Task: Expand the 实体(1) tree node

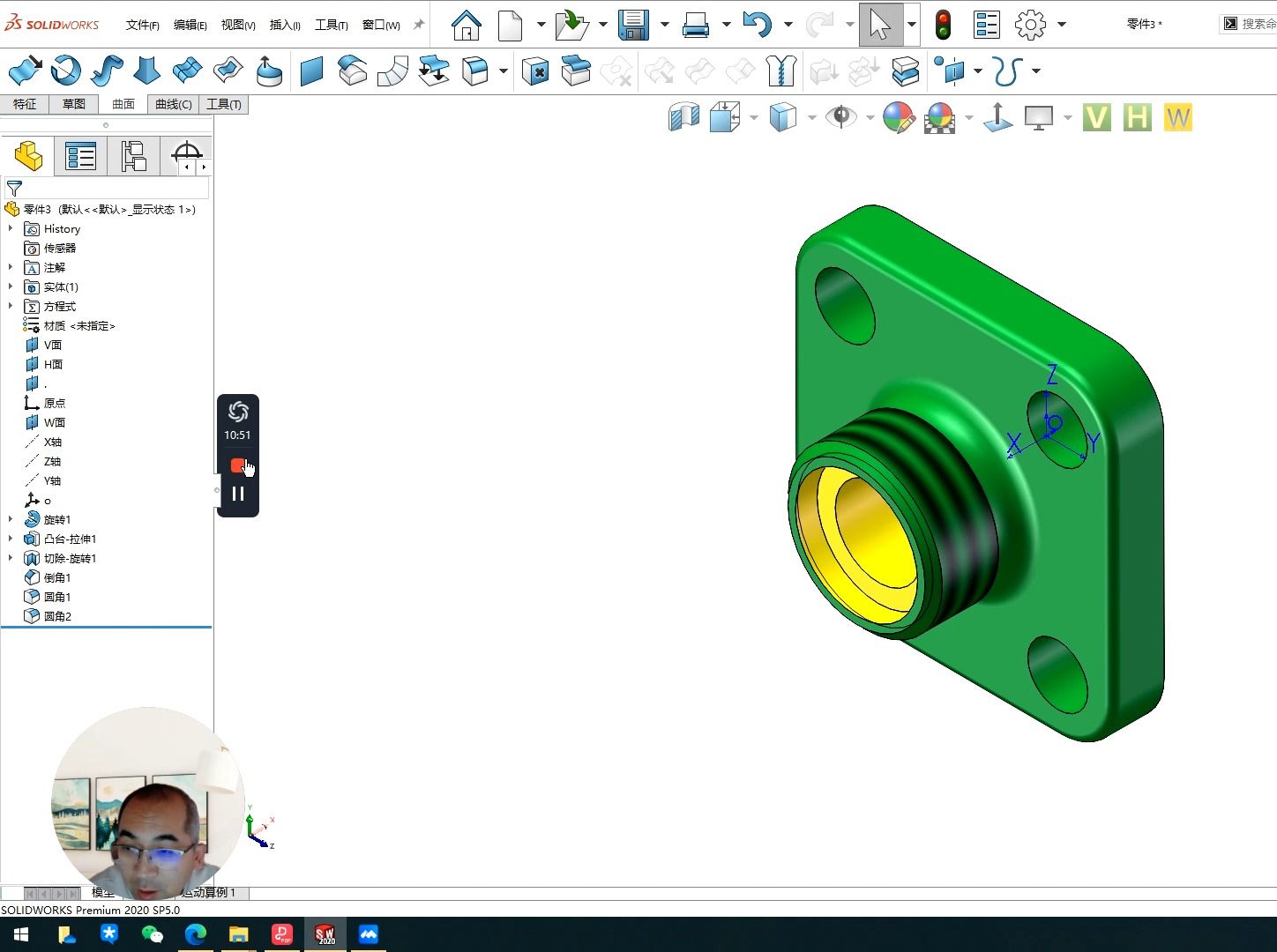Action: pos(11,286)
